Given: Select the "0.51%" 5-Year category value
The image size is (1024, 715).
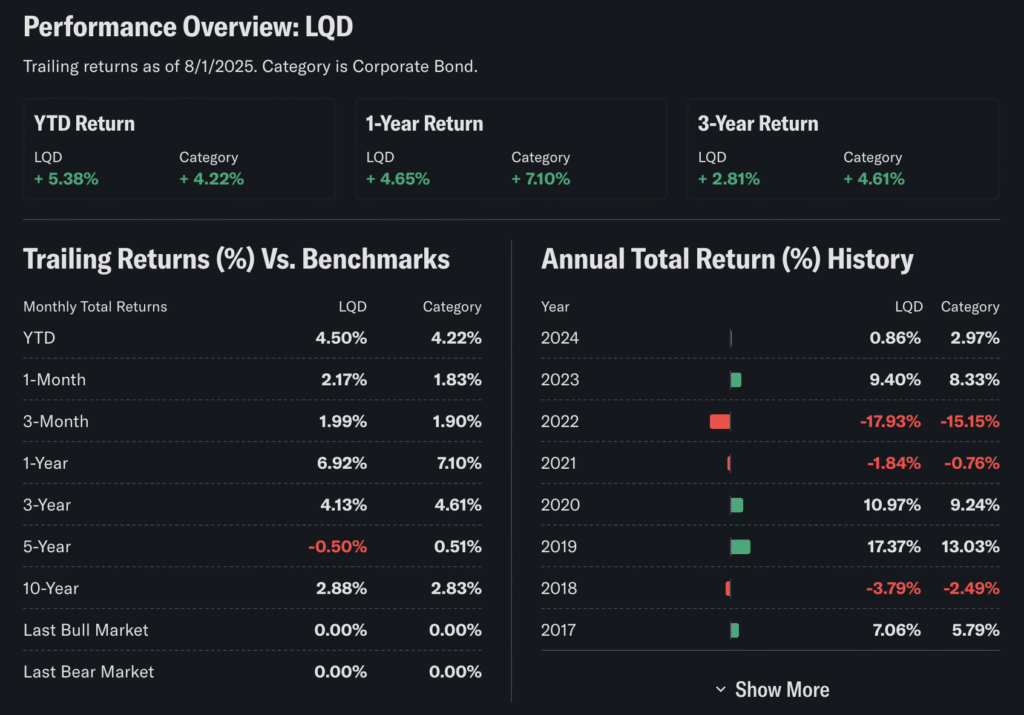Looking at the screenshot, I should pyautogui.click(x=458, y=547).
